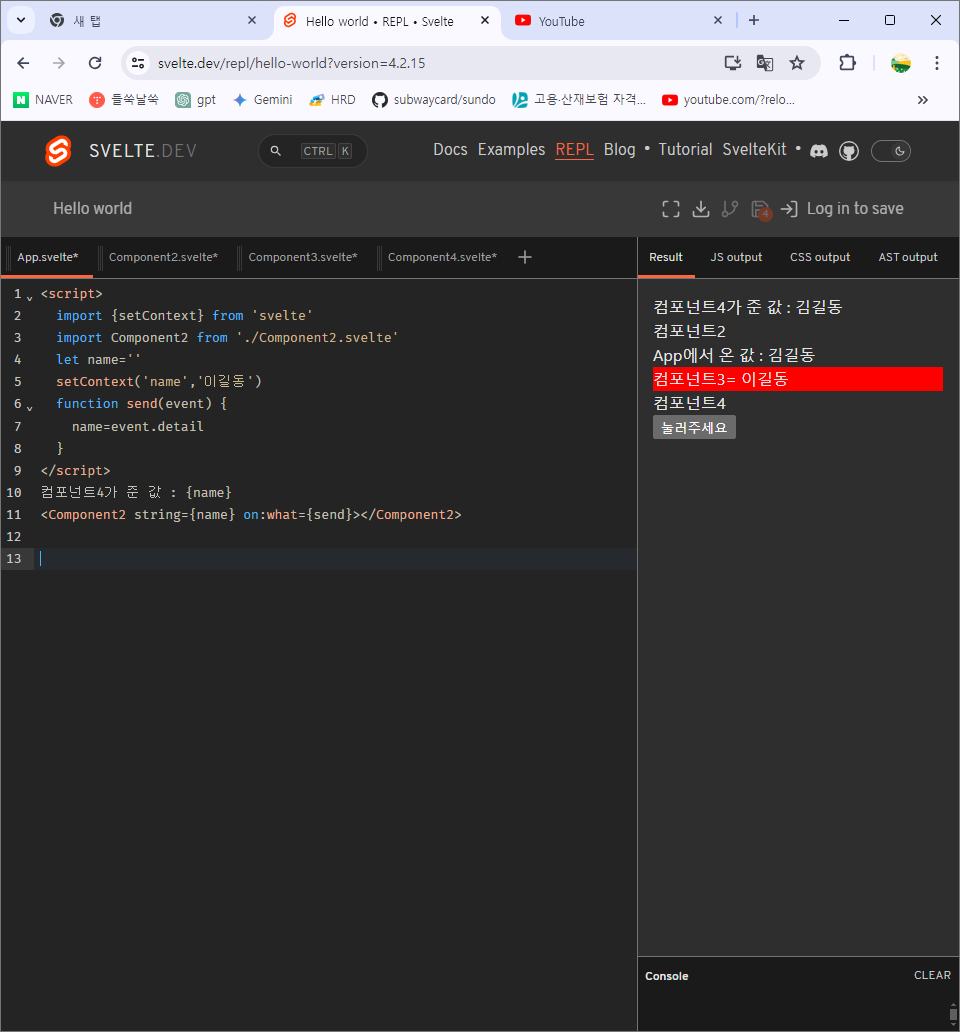The image size is (960, 1032).
Task: Click the fork REPL icon
Action: 730,209
